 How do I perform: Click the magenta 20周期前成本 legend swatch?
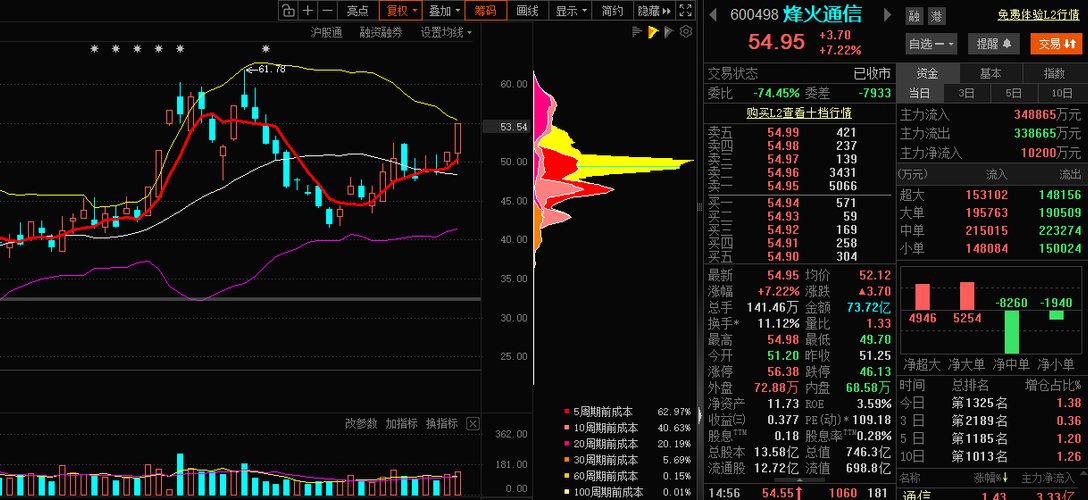coord(567,444)
